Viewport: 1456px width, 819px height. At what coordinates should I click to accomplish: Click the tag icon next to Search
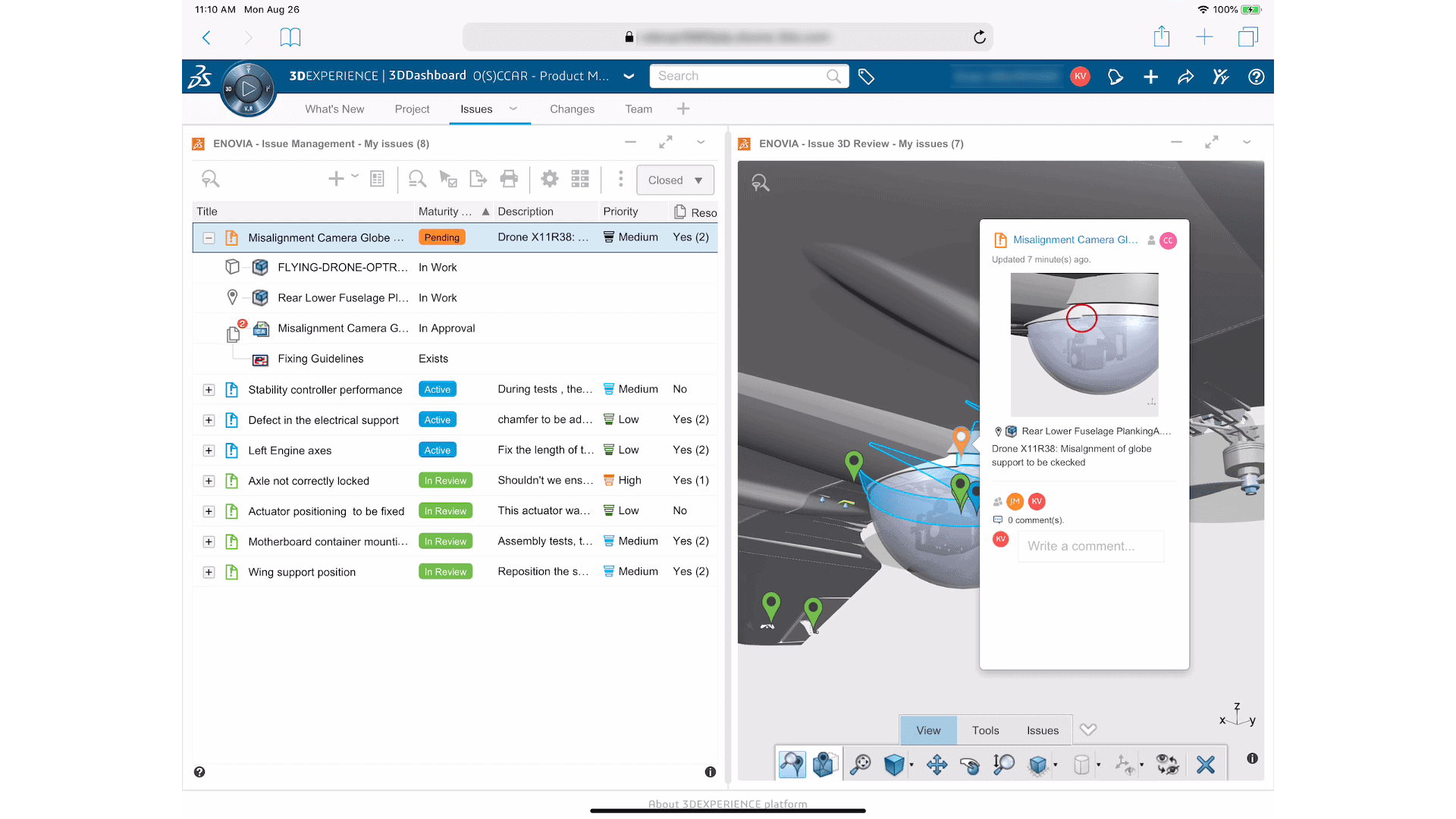866,76
